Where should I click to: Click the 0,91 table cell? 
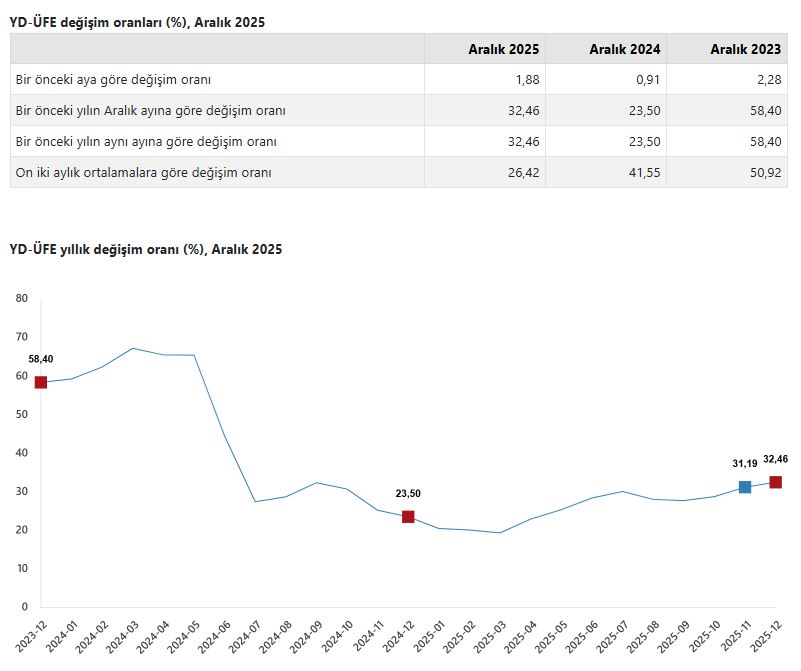coord(646,80)
